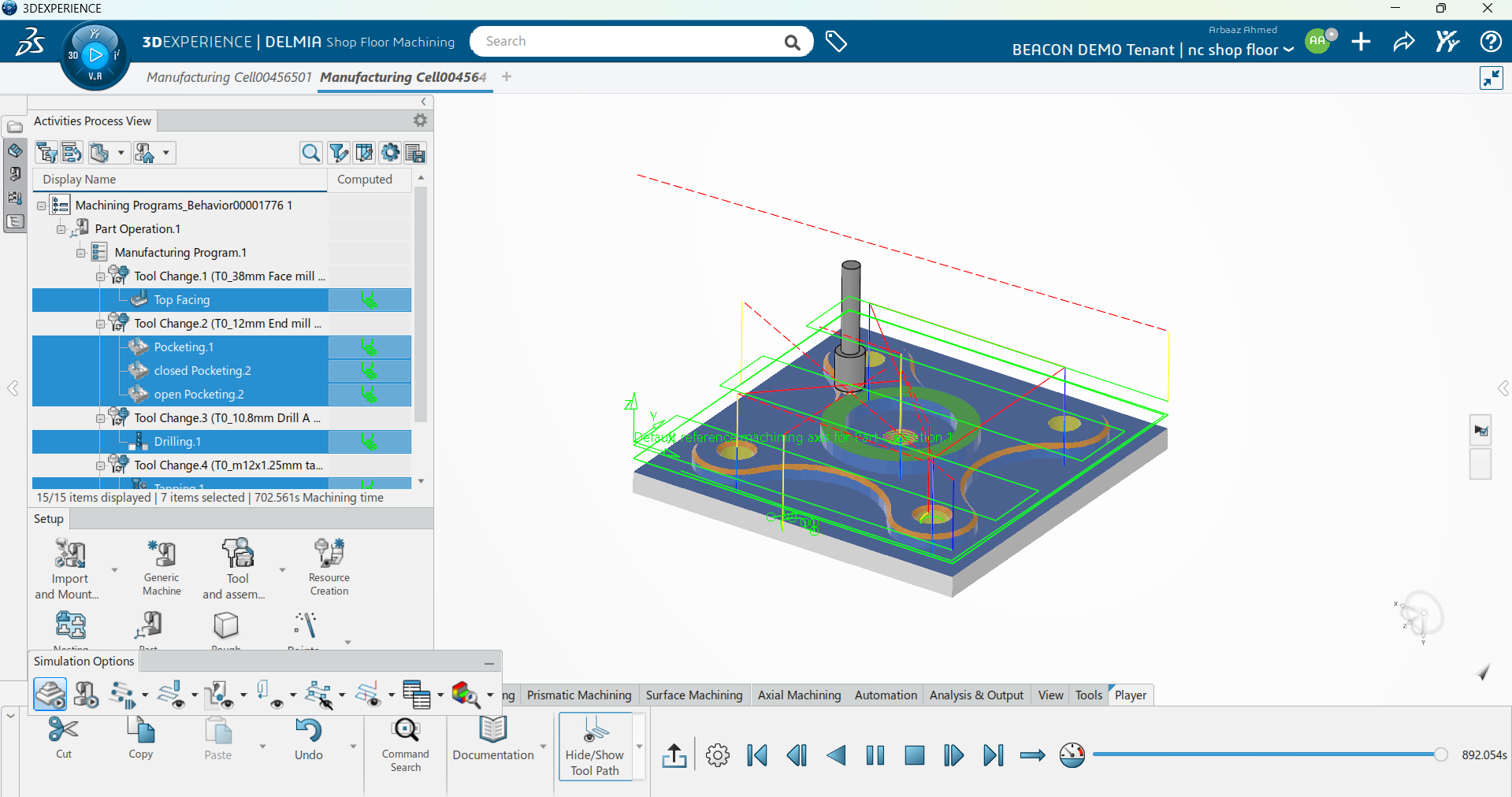Switch to Analysis & Output tab

click(976, 695)
